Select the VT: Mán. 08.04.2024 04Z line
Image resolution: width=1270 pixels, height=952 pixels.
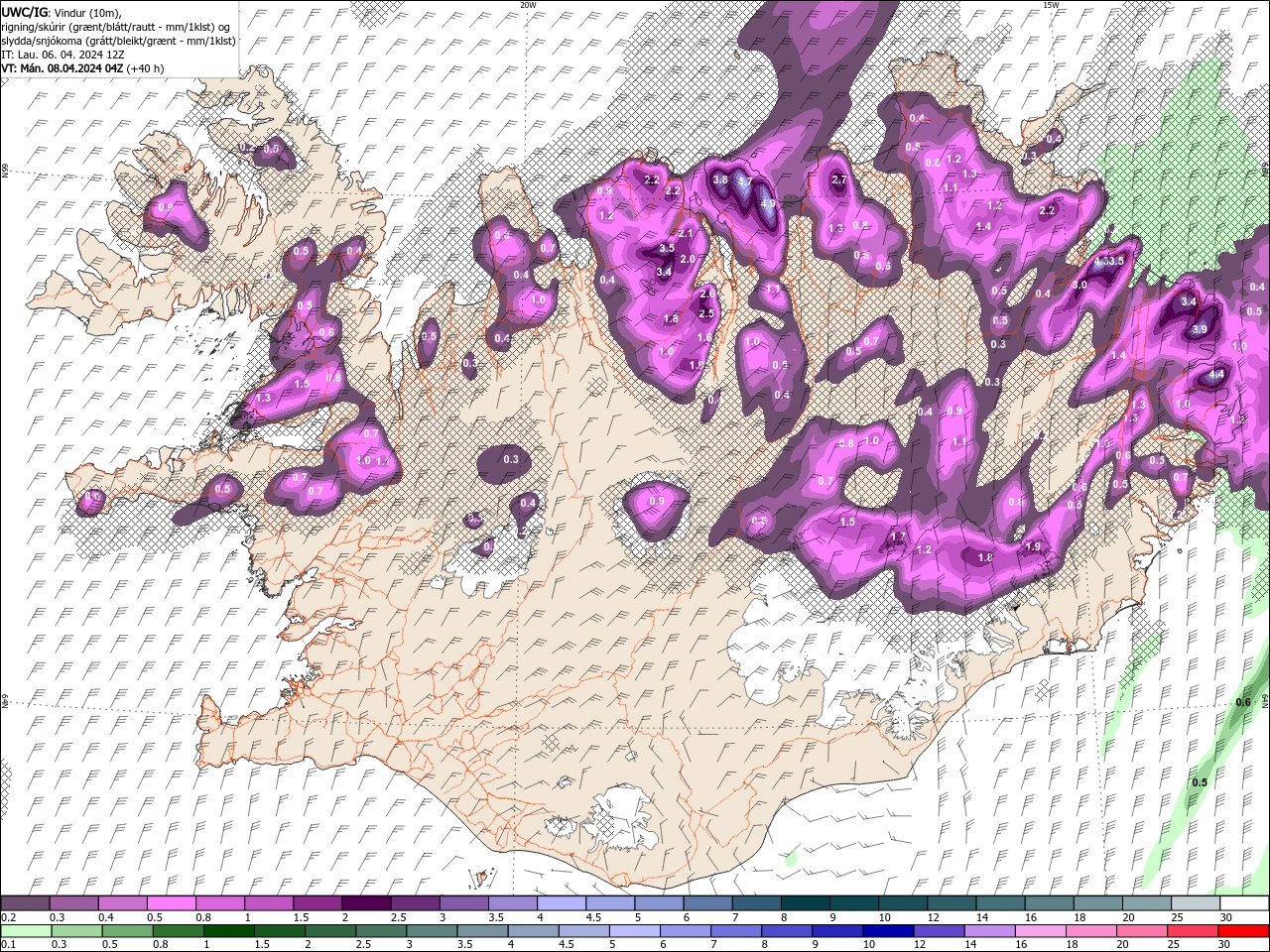(x=83, y=68)
